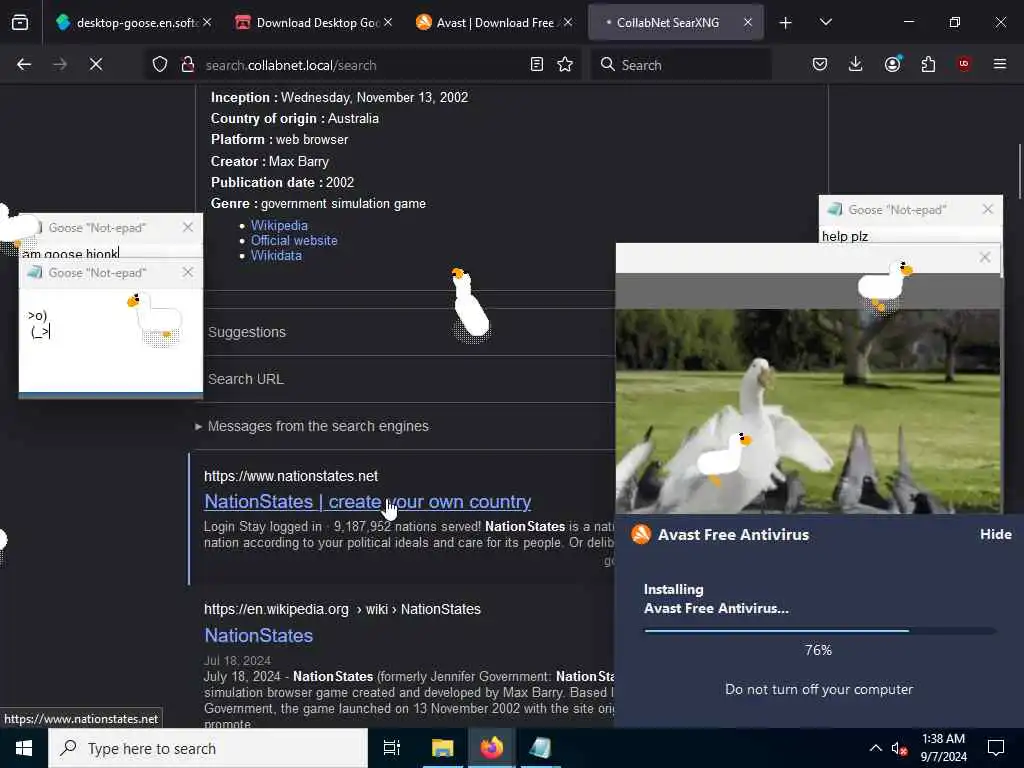Image resolution: width=1024 pixels, height=768 pixels.
Task: Click the address bar URL field
Action: [362, 65]
